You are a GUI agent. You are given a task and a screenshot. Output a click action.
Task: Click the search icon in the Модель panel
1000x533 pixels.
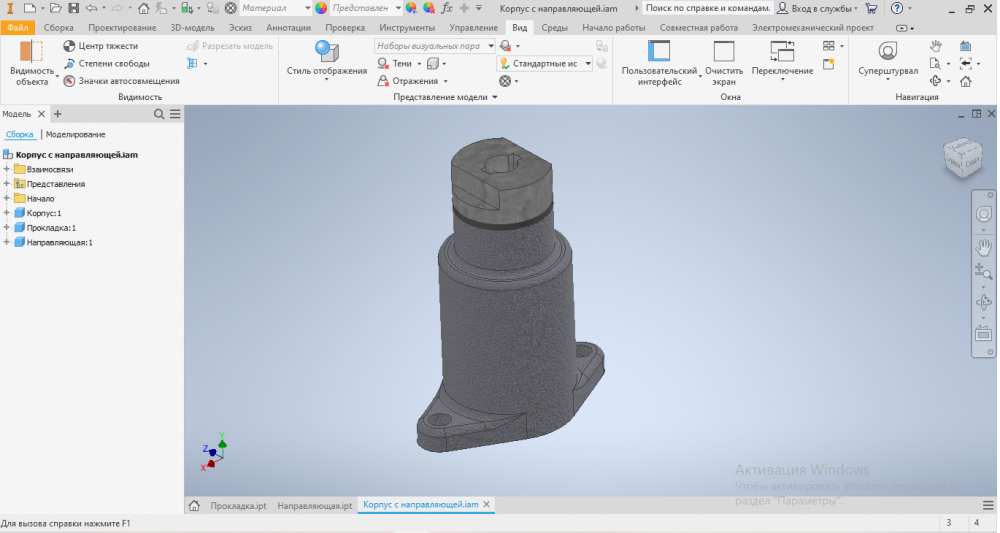pos(159,115)
